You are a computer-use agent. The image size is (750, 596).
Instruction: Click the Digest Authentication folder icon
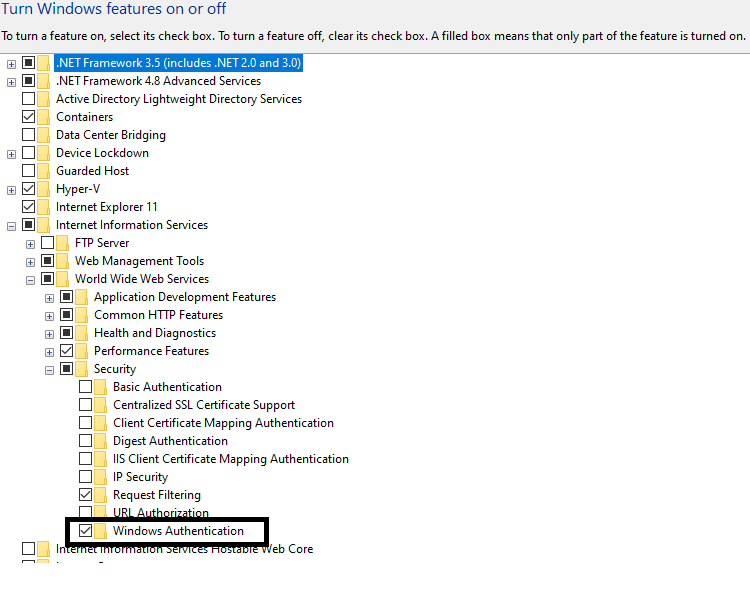[100, 441]
